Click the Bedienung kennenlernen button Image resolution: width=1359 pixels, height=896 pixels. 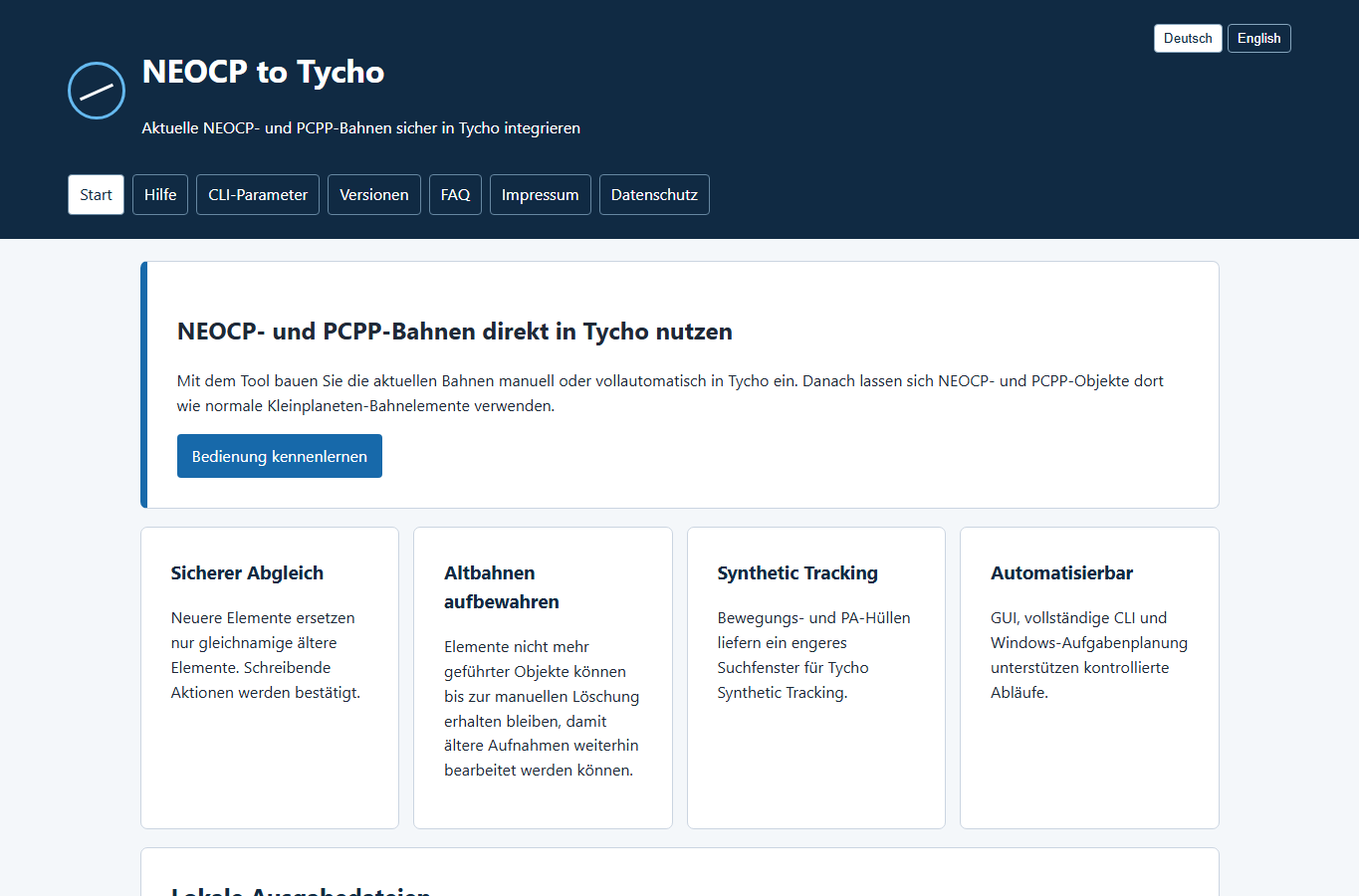280,456
